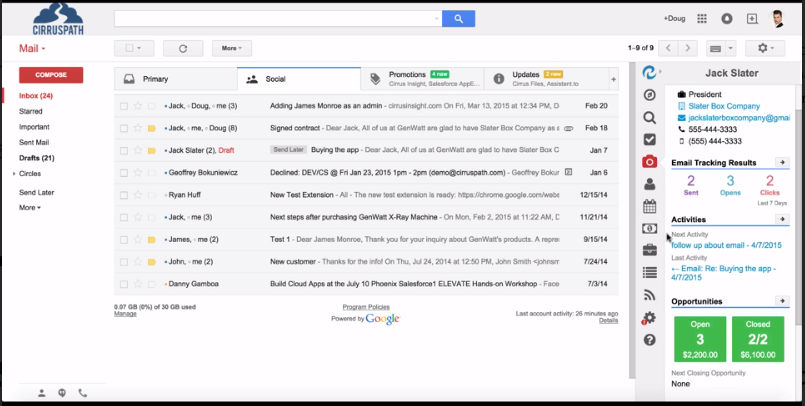Screen dimensions: 805x406
Task: Open Slater Box Company link
Action: tap(724, 106)
